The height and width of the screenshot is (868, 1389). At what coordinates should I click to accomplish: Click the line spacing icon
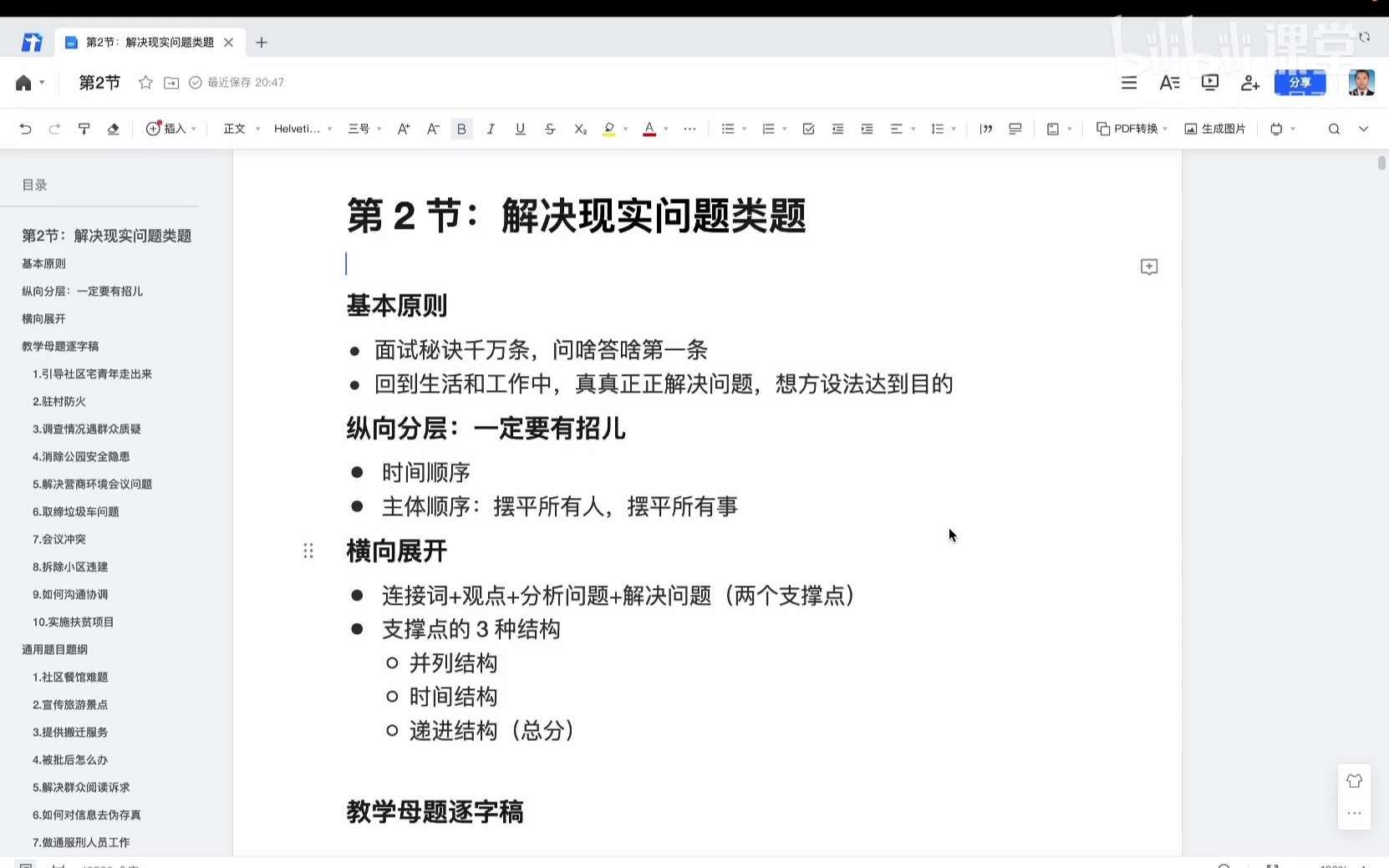tap(938, 129)
